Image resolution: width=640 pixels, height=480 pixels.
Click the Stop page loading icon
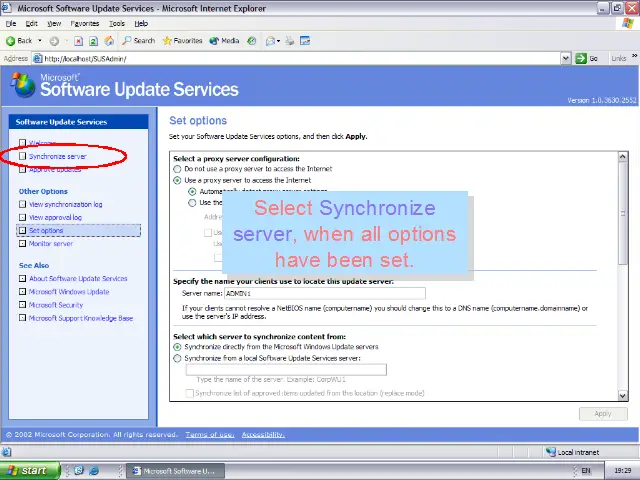click(x=78, y=41)
